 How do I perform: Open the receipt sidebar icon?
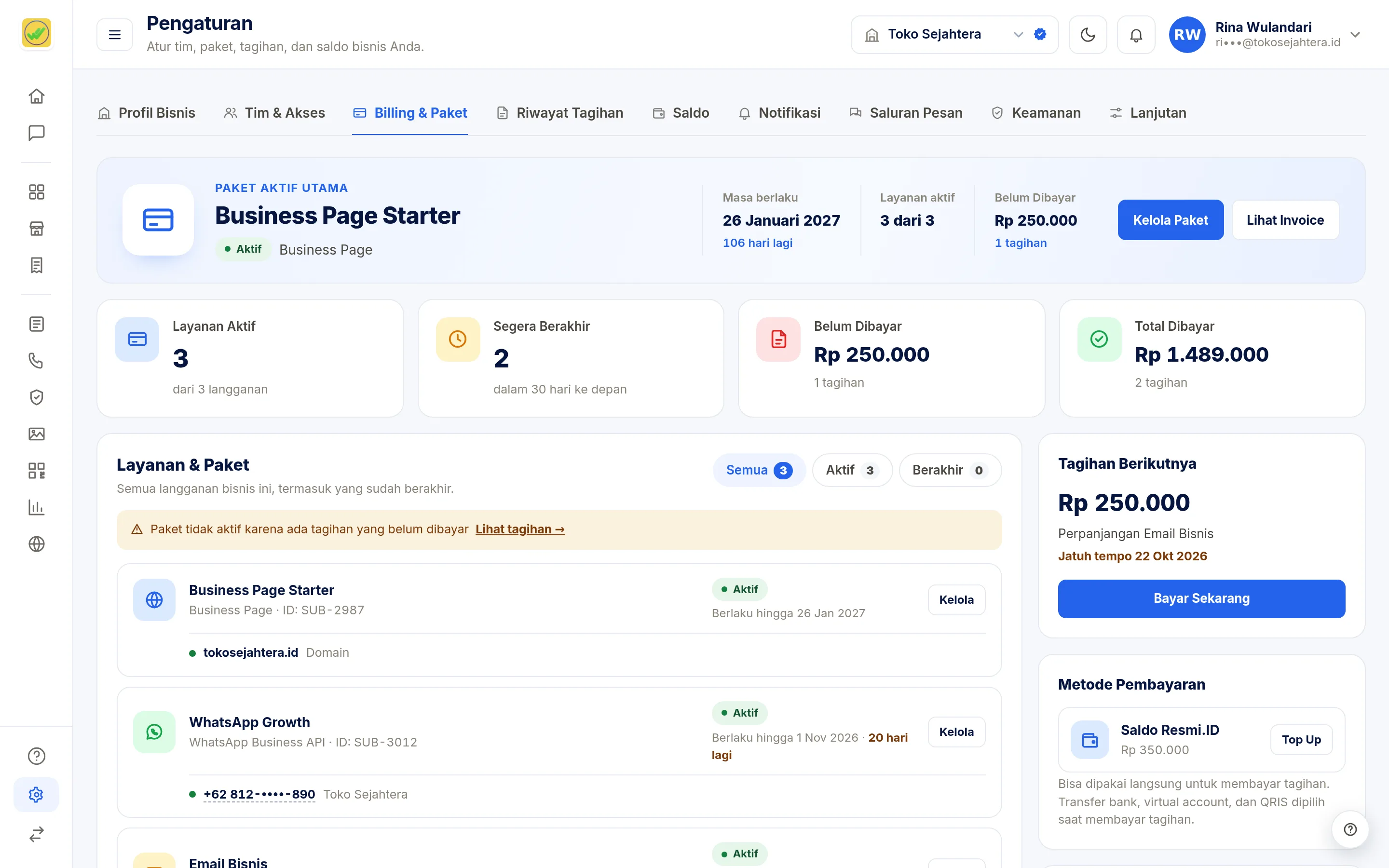[x=36, y=265]
